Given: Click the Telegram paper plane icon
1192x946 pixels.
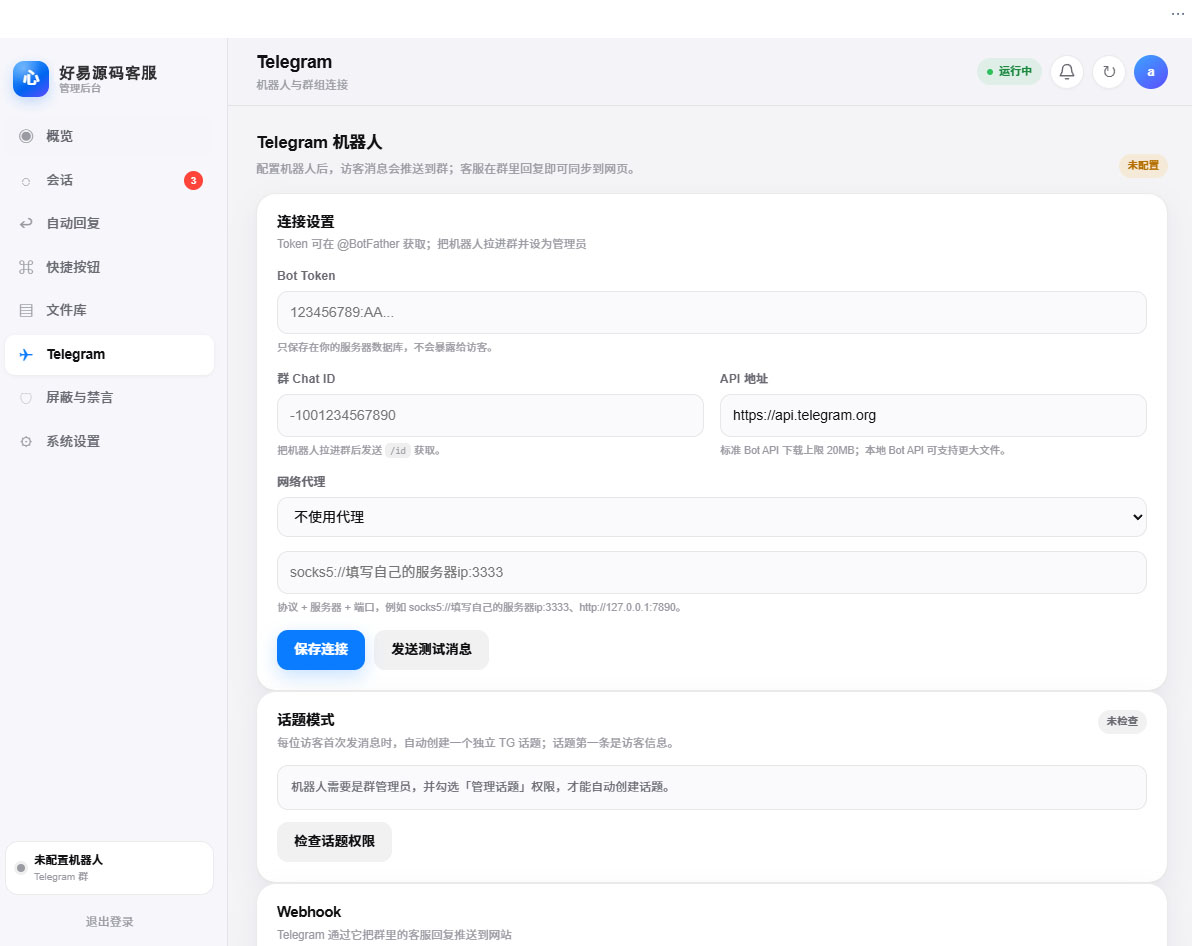Looking at the screenshot, I should tap(26, 354).
